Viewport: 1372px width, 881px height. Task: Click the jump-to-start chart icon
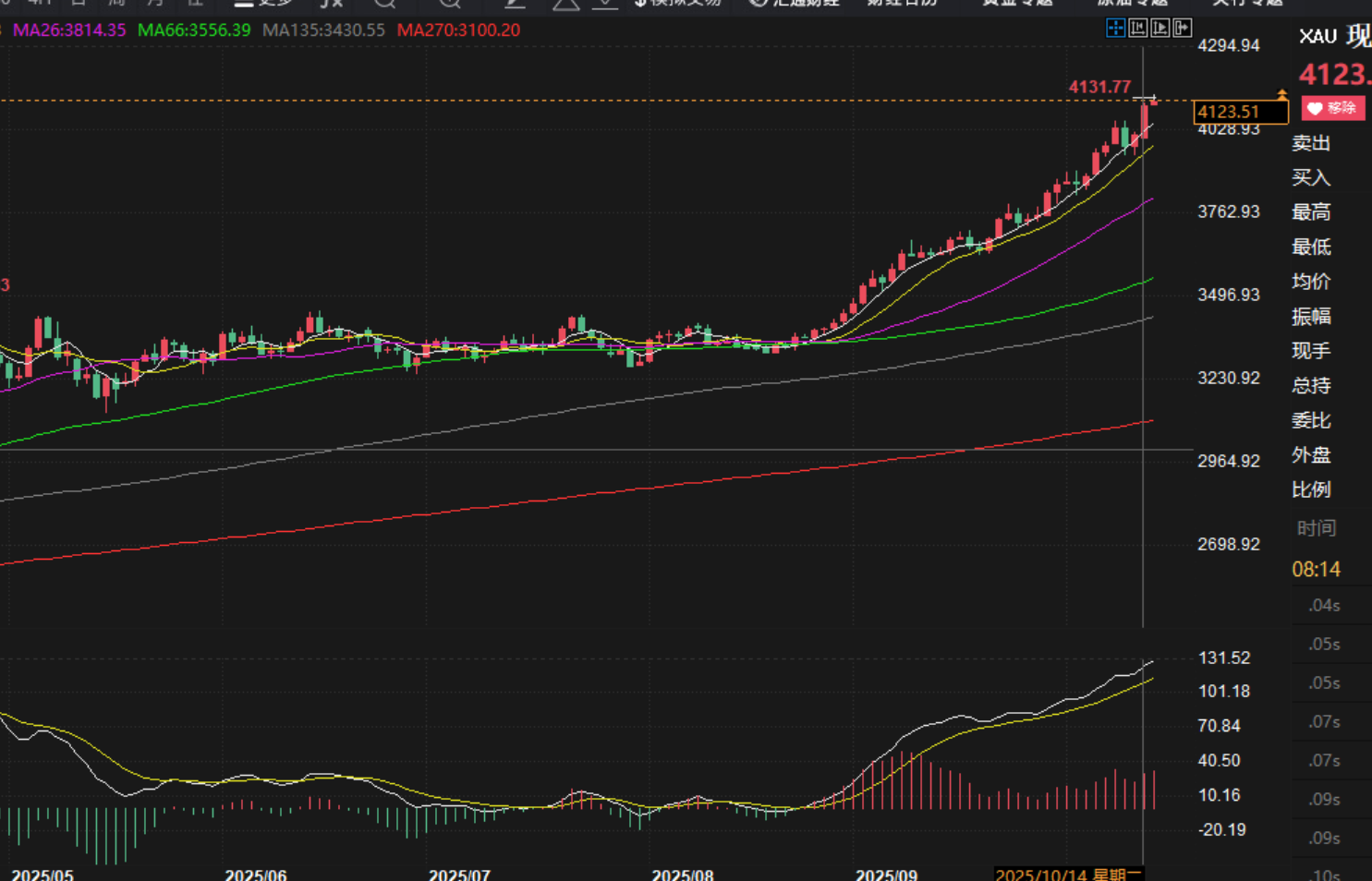click(x=1138, y=29)
